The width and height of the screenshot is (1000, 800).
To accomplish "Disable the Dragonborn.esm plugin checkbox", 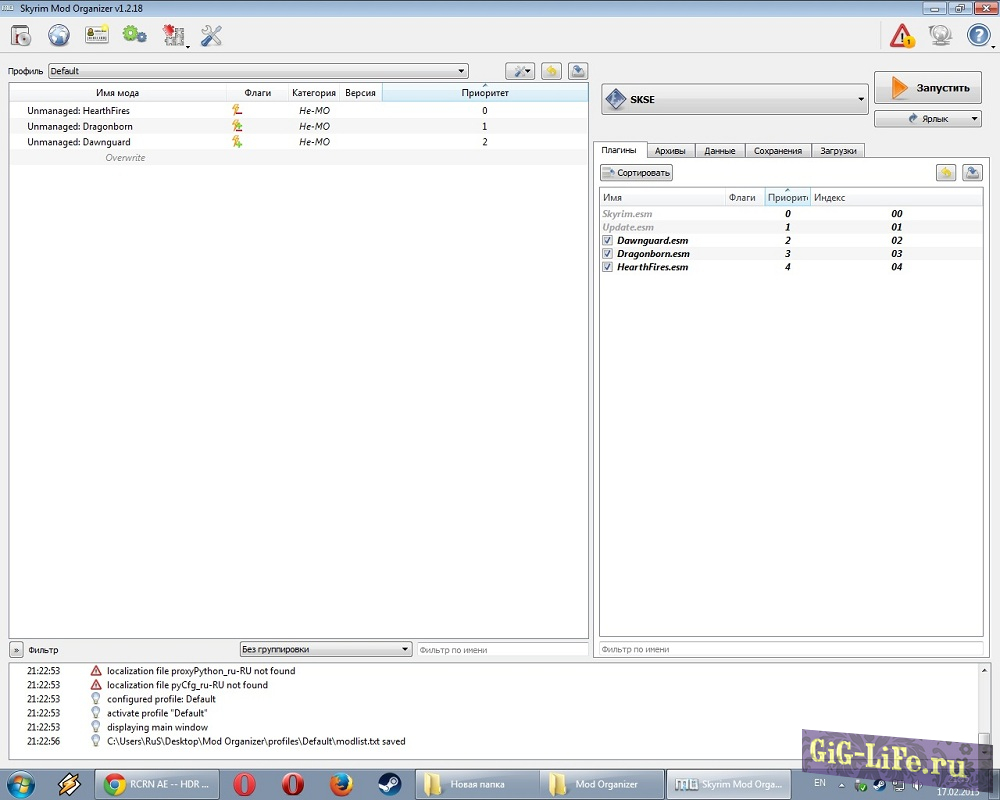I will click(607, 253).
